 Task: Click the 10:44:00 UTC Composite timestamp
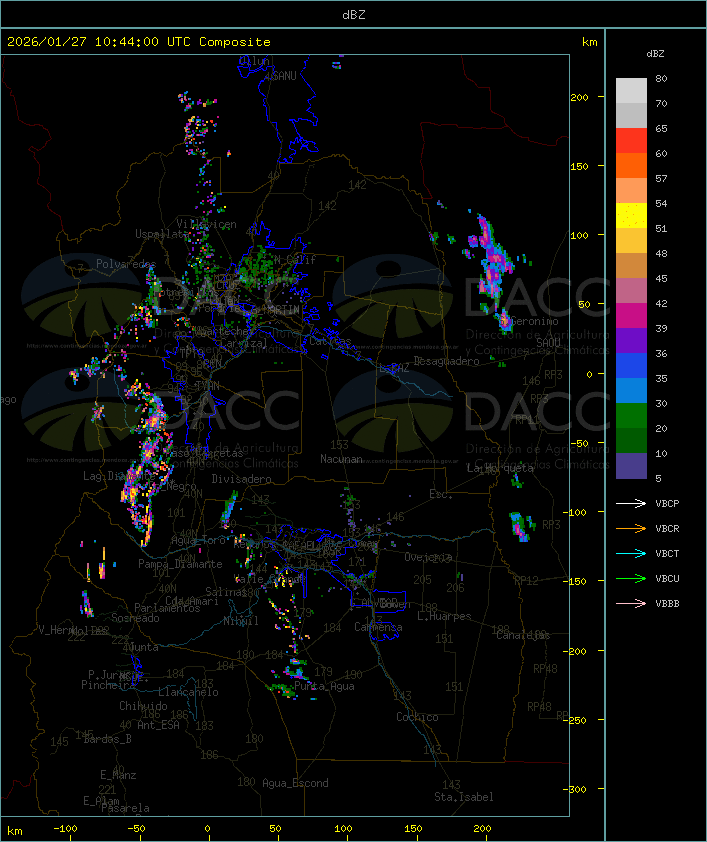[139, 42]
